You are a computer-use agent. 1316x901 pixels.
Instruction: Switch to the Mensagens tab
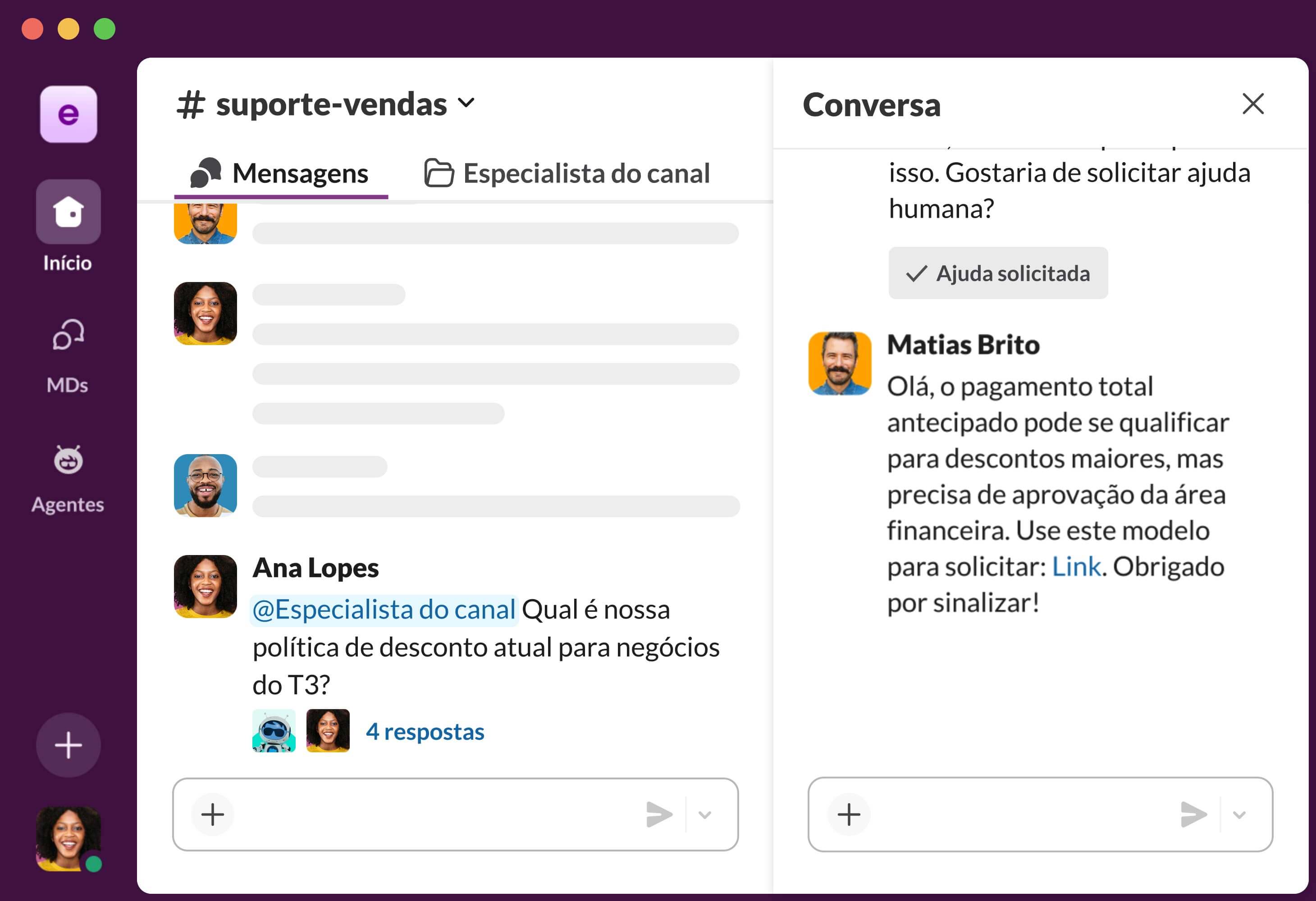coord(281,173)
